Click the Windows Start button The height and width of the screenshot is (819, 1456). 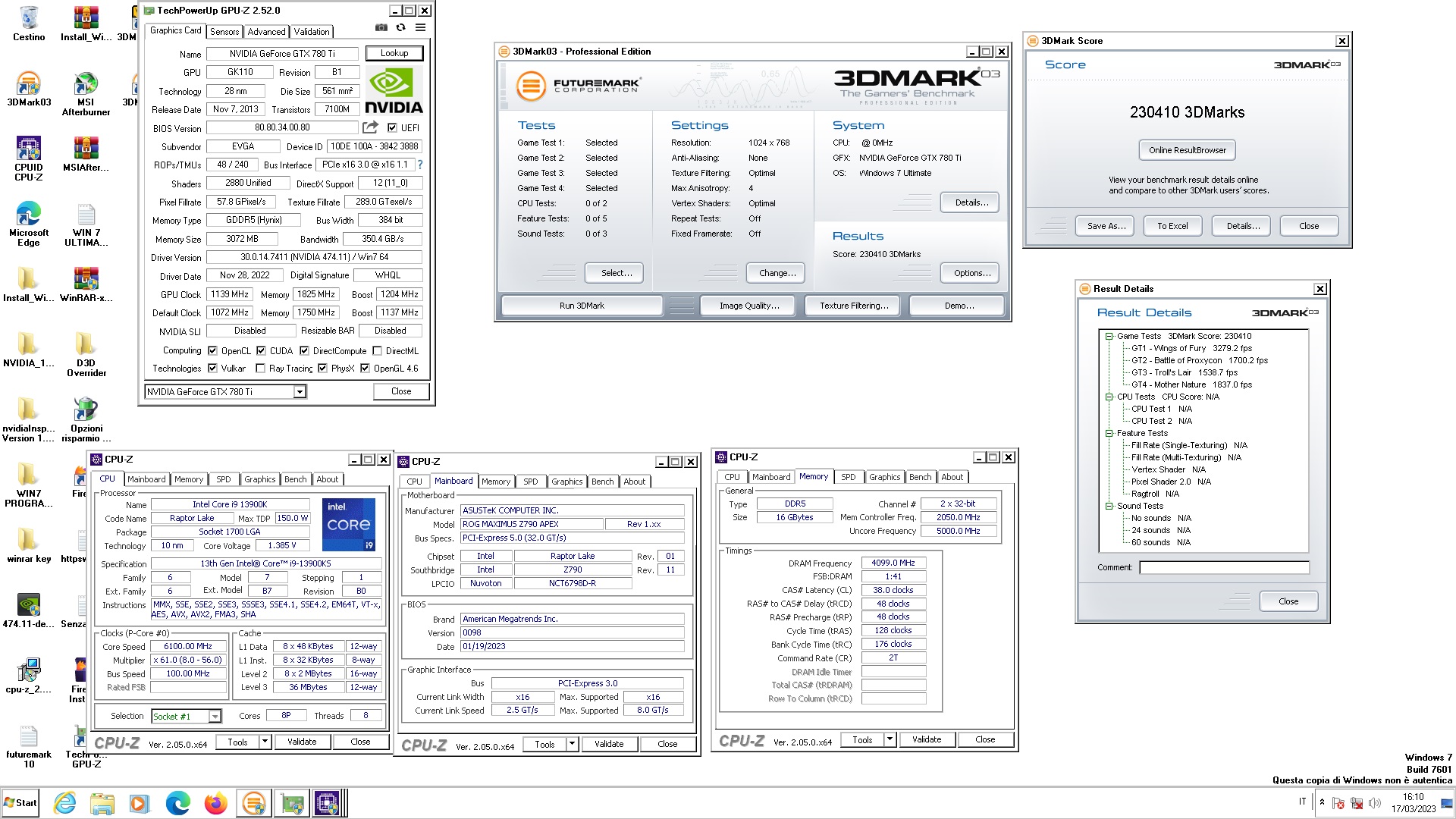pos(20,803)
